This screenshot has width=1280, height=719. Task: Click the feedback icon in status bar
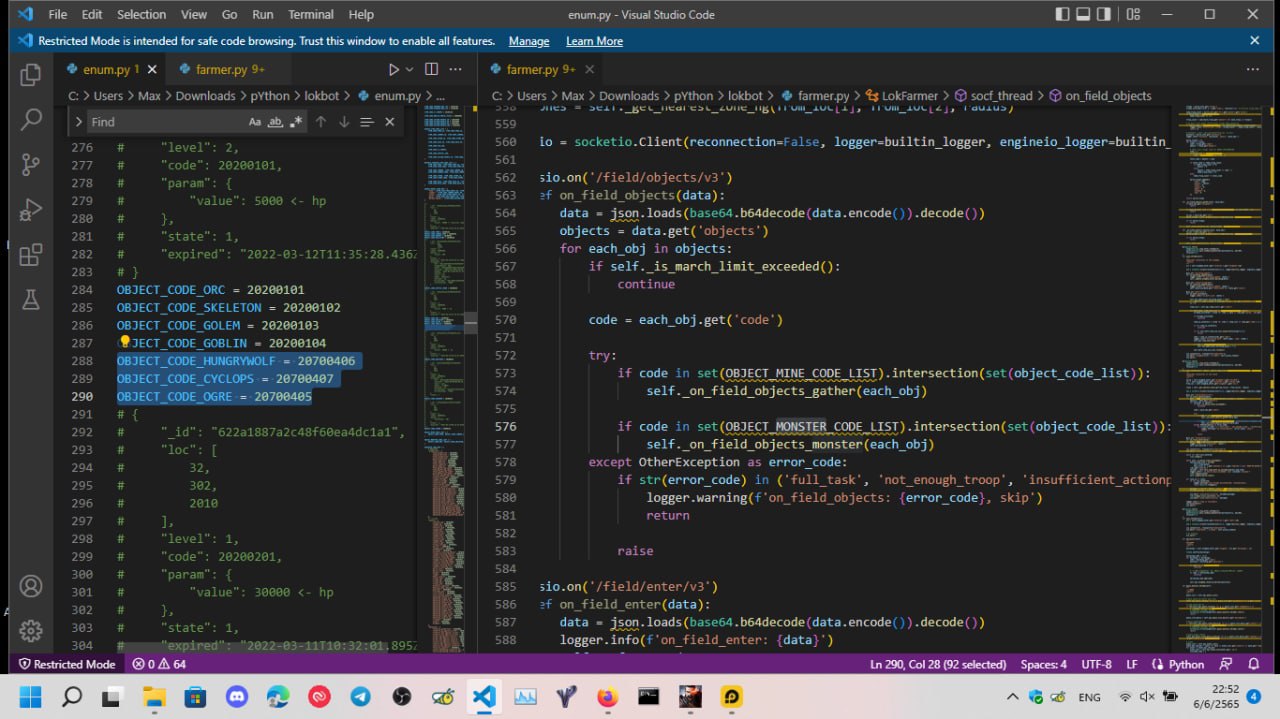coord(1226,664)
